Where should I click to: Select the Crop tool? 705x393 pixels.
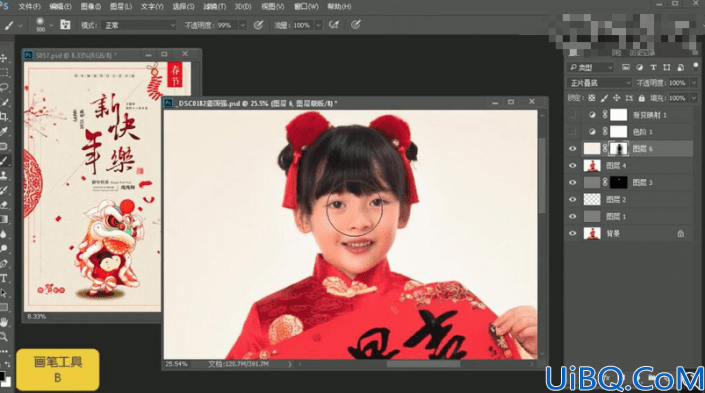tap(4, 116)
